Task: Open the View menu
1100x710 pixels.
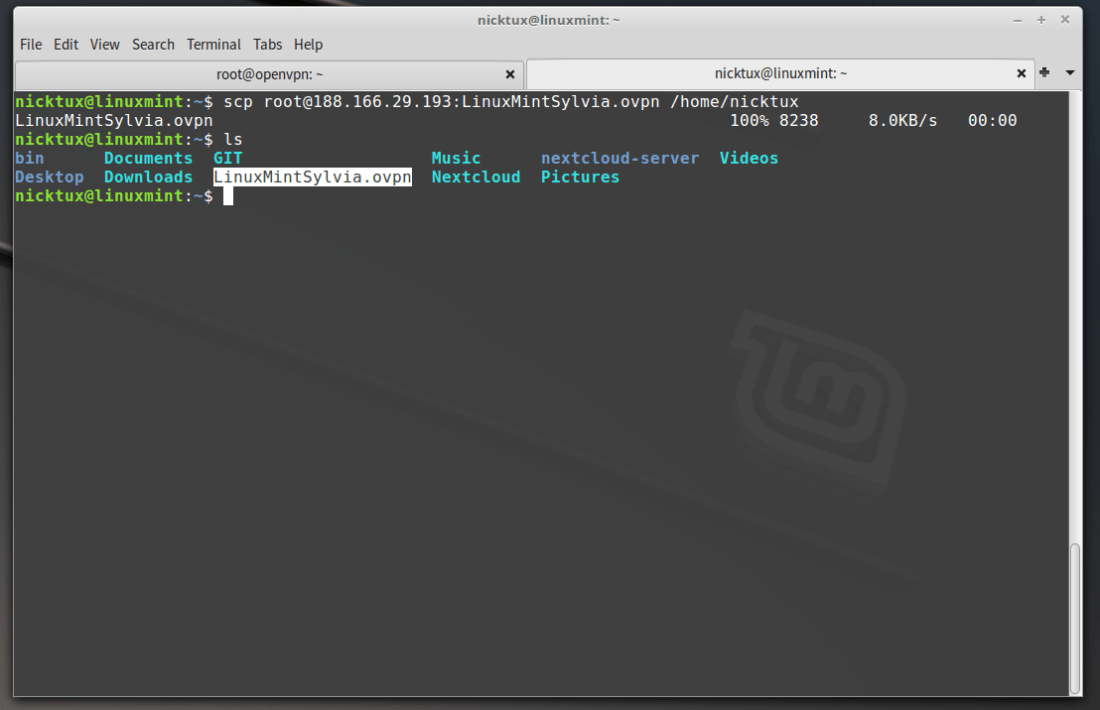Action: 104,44
